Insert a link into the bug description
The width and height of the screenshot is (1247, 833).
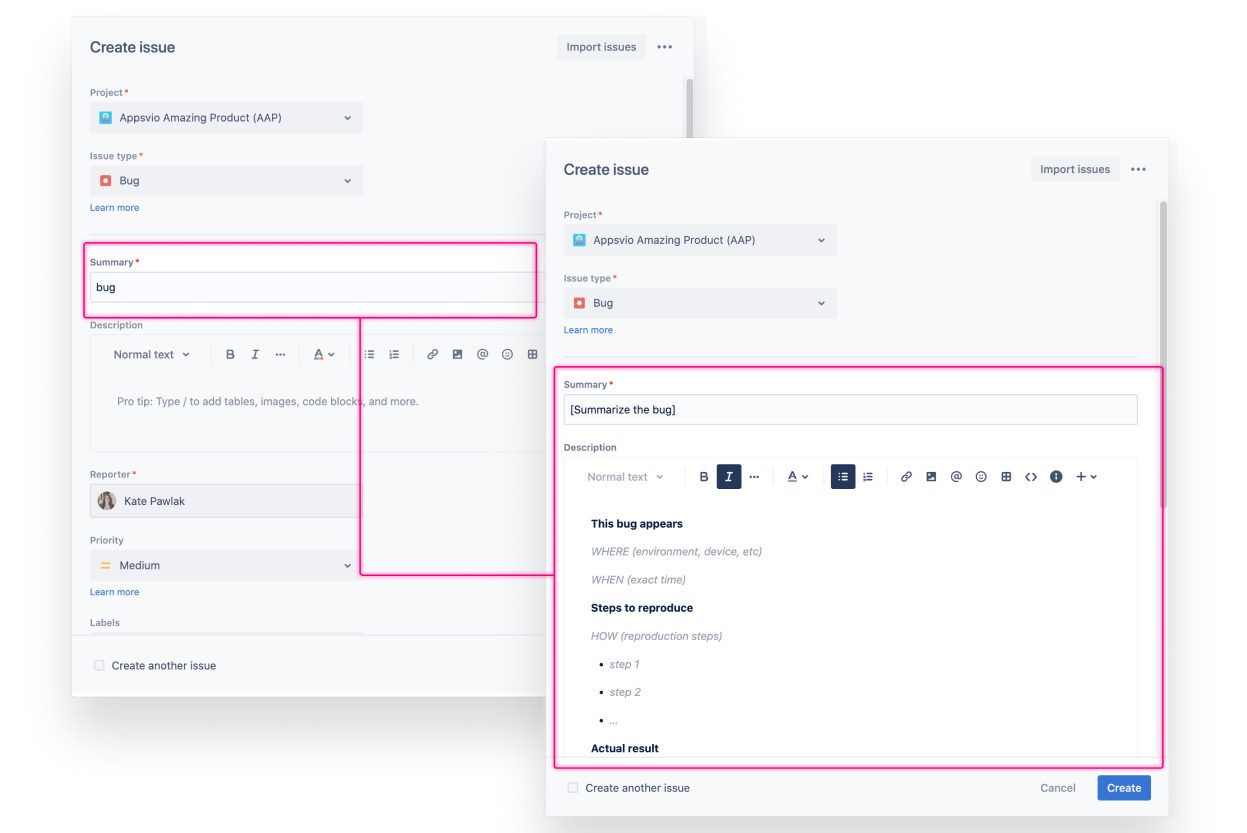906,476
